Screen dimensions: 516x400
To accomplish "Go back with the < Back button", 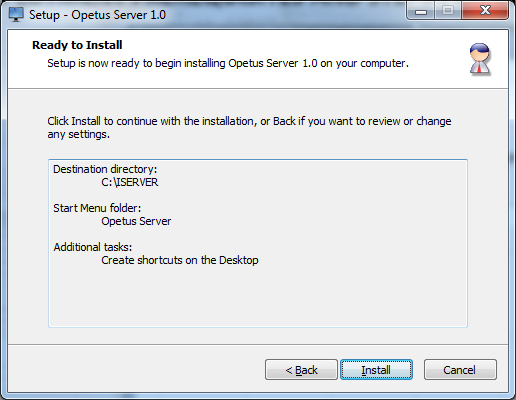I will point(301,370).
